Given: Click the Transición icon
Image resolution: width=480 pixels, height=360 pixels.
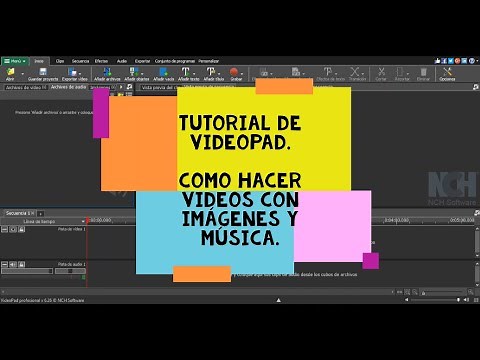Looking at the screenshot, I should pos(355,72).
